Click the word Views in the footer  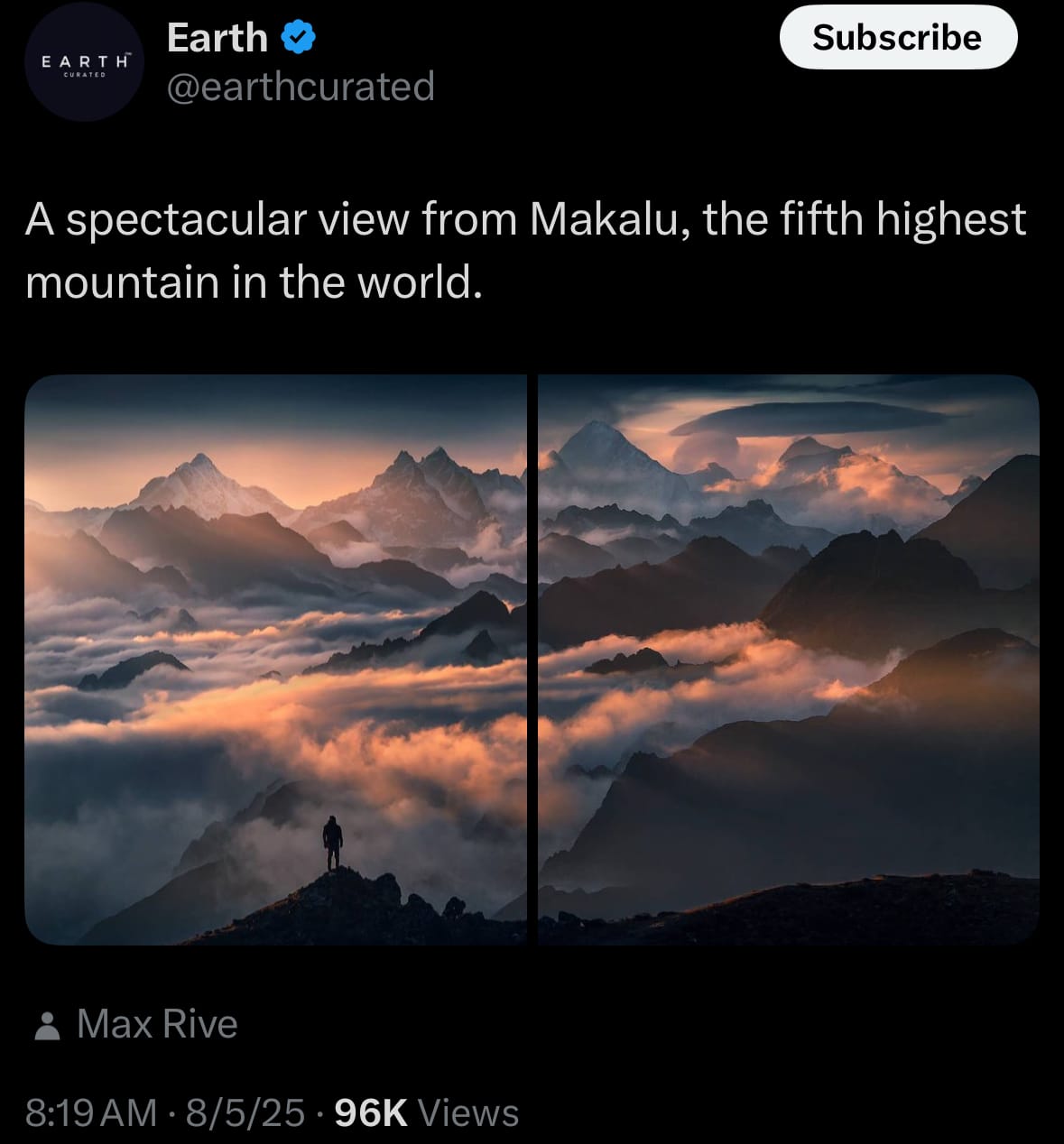coord(468,1112)
